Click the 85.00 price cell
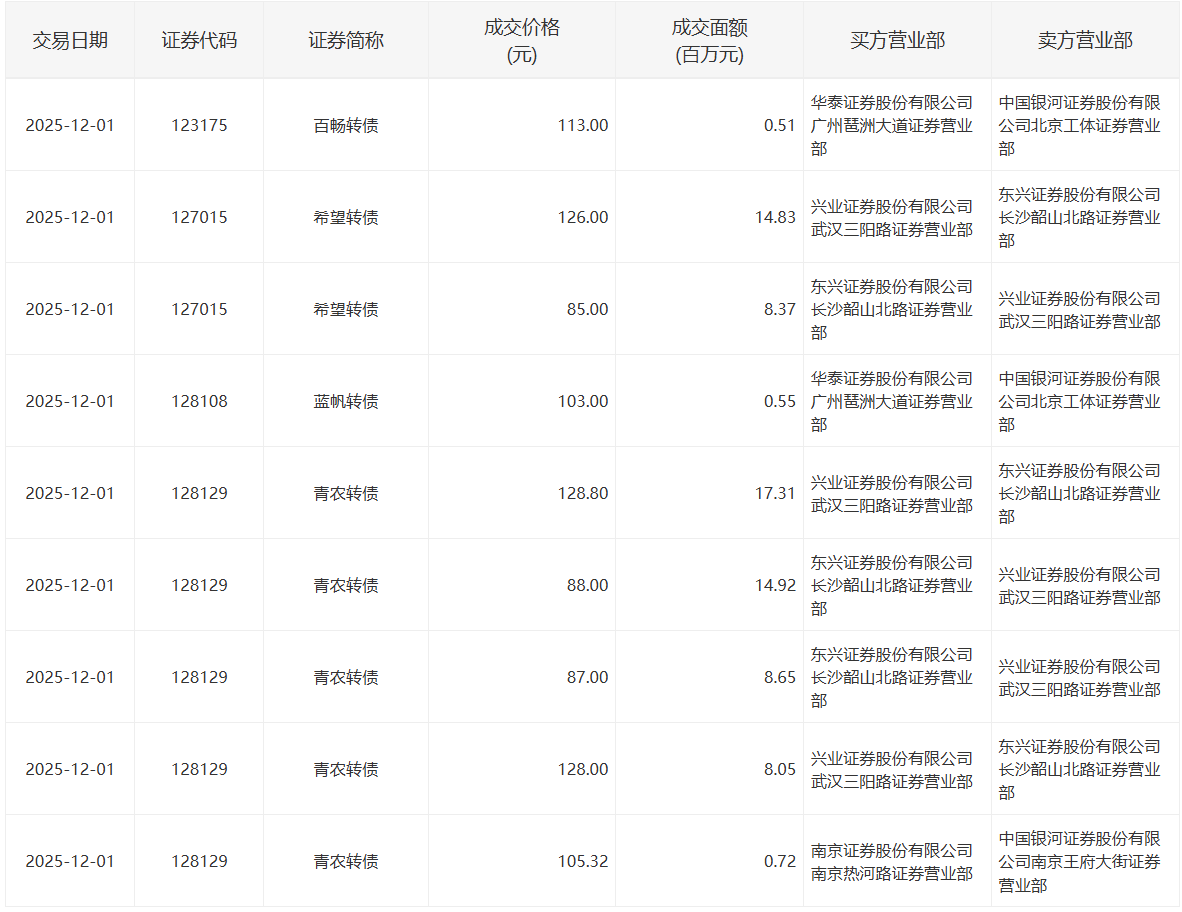 tap(587, 309)
